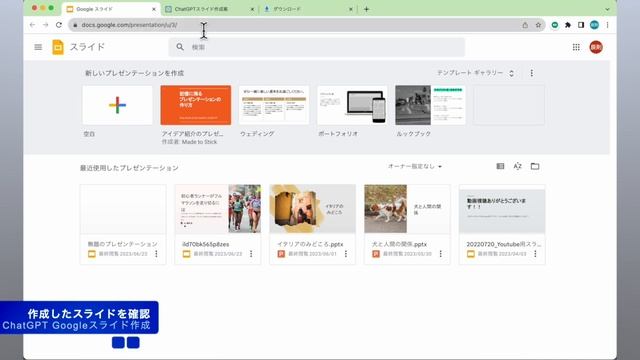Image resolution: width=640 pixels, height=360 pixels.
Task: Open the Google account avatar
Action: 596,47
